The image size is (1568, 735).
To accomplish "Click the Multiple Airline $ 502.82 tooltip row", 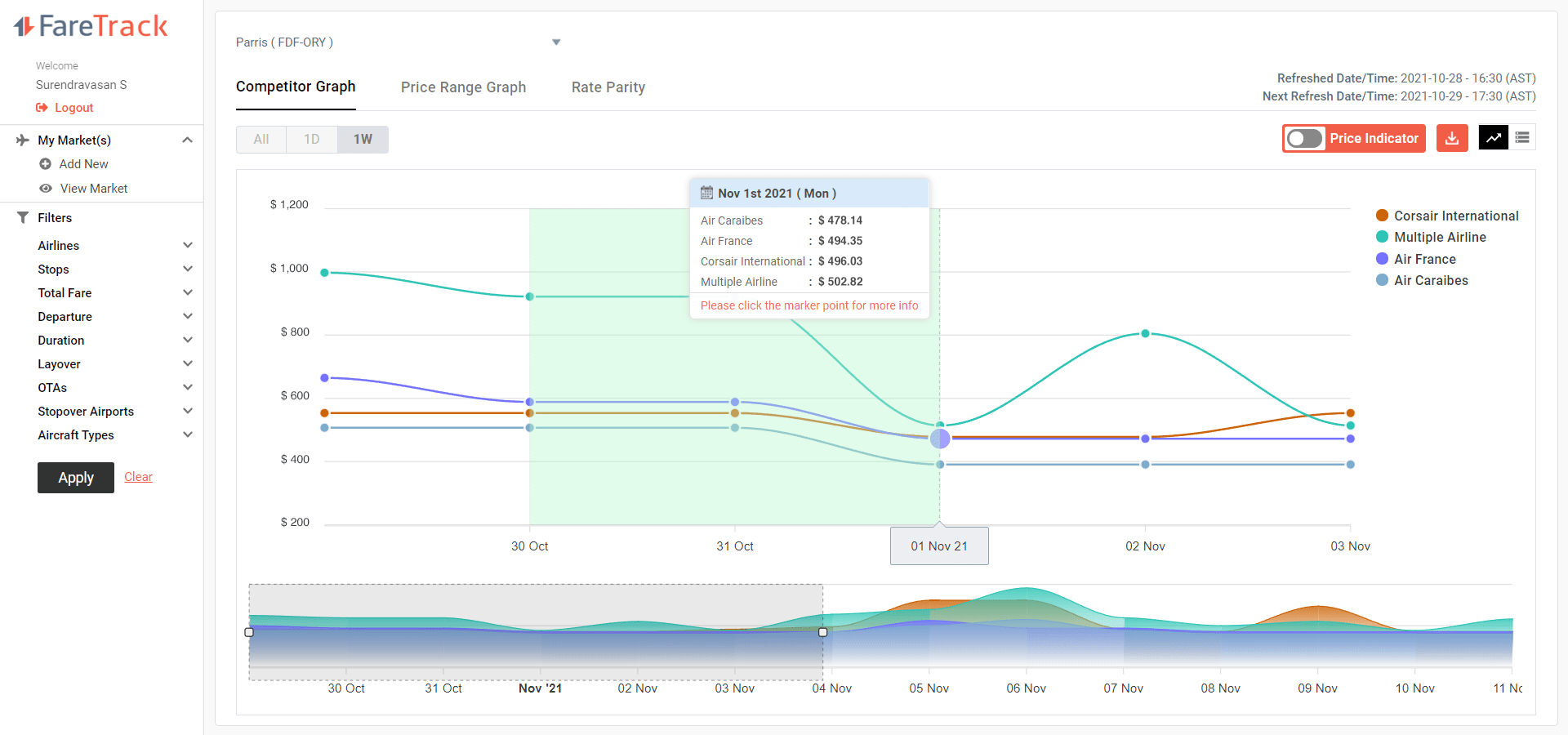I will (x=782, y=282).
